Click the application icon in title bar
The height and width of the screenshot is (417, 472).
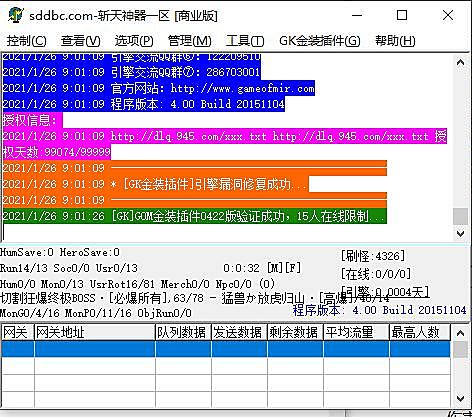pos(16,15)
